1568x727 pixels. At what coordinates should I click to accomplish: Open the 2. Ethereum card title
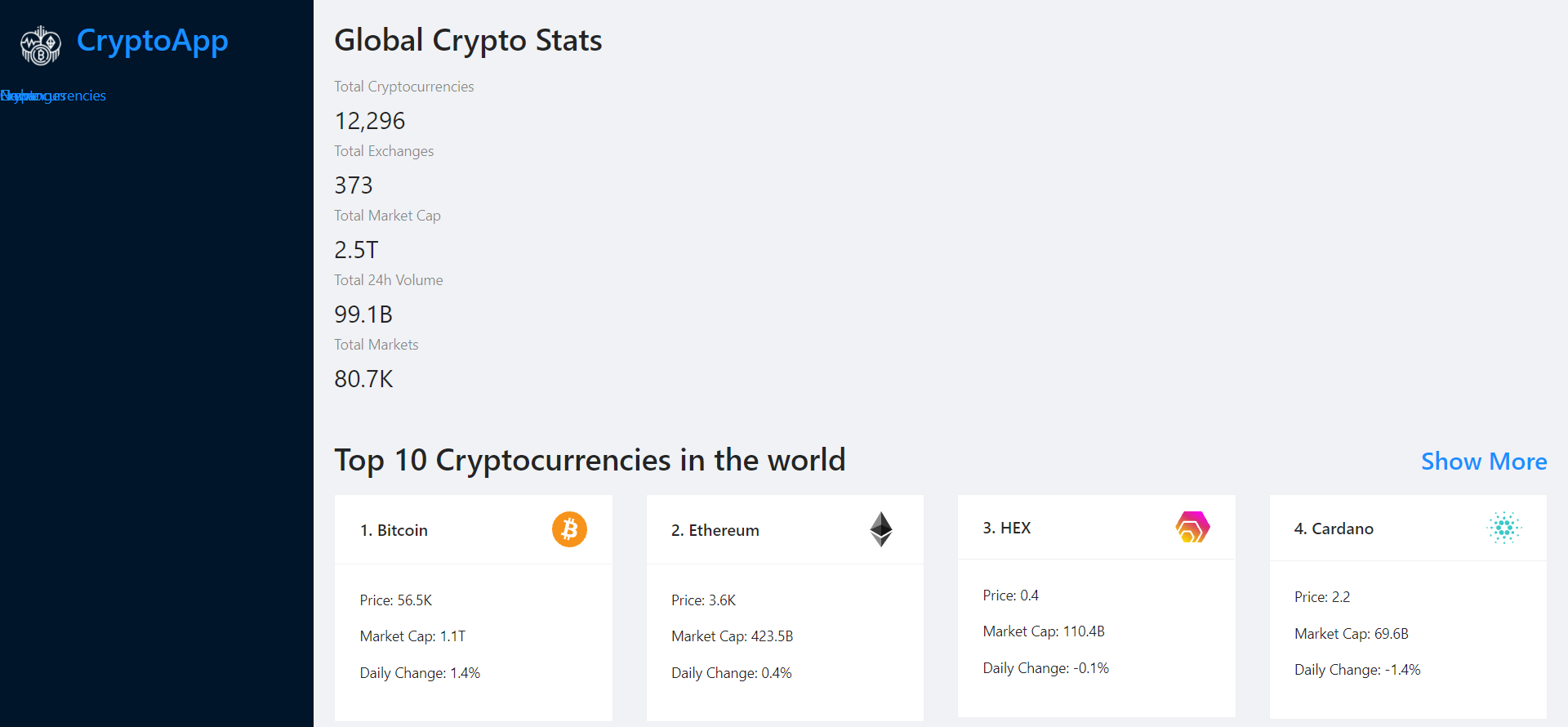715,530
